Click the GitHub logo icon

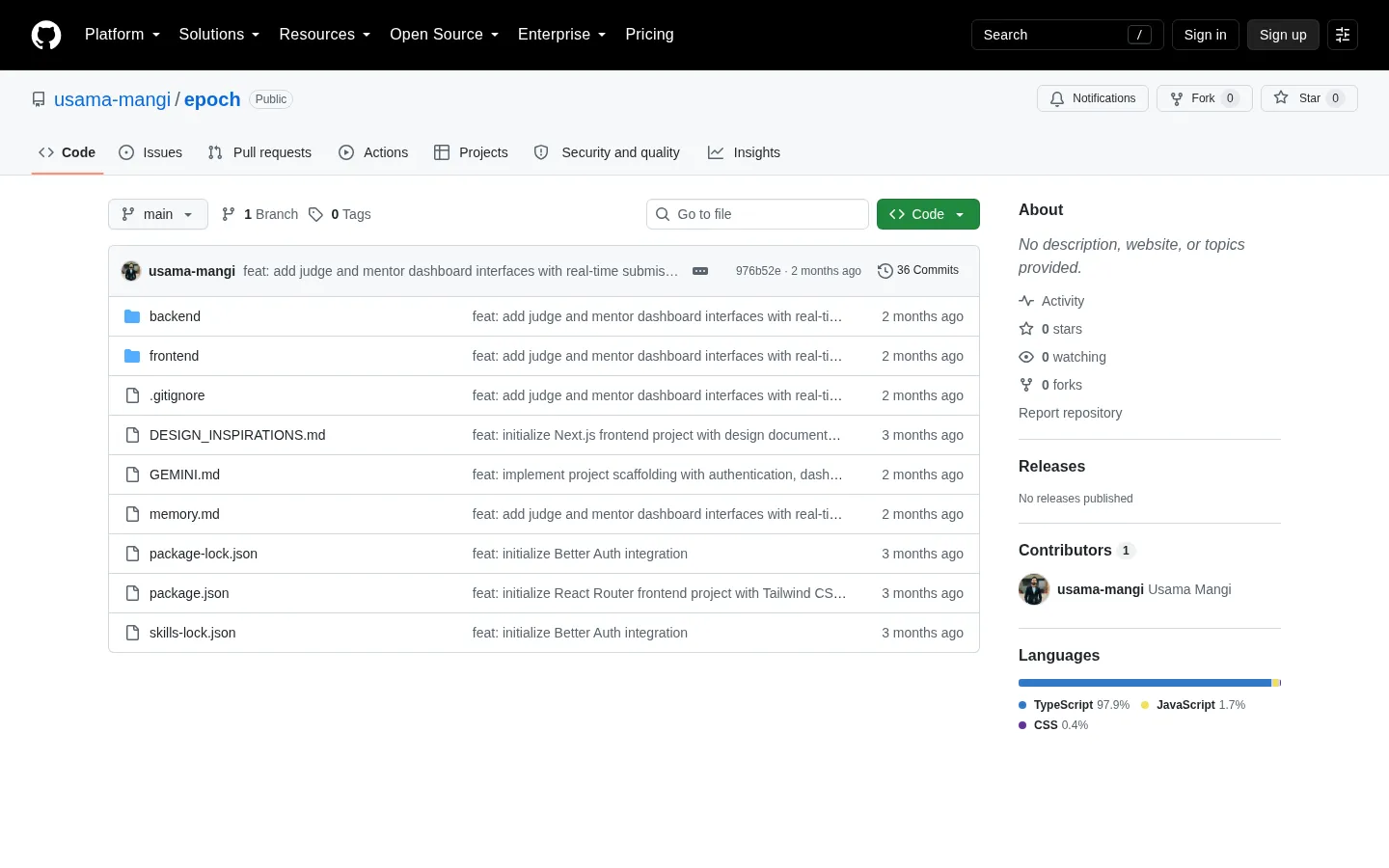pyautogui.click(x=46, y=35)
